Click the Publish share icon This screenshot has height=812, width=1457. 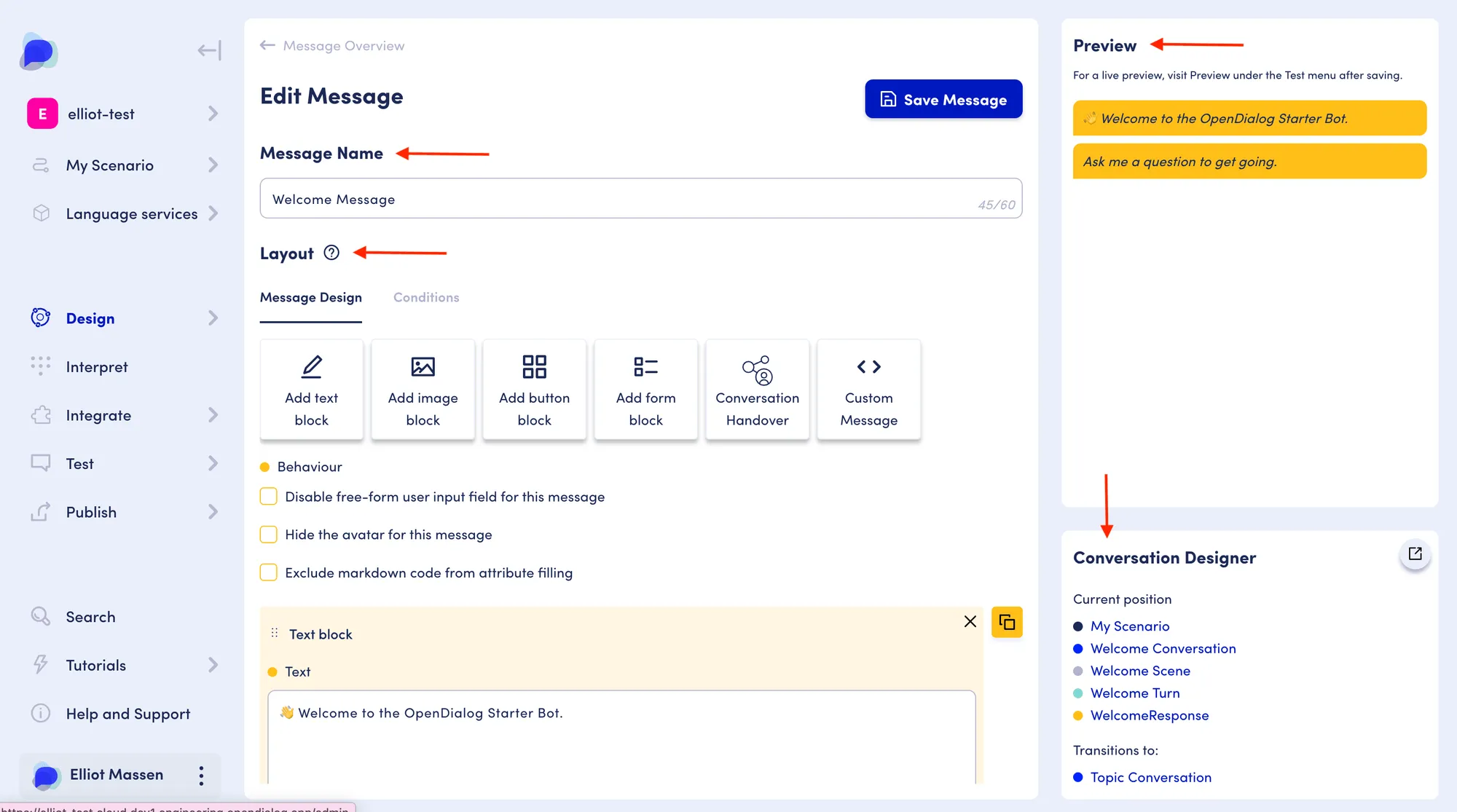click(x=41, y=512)
